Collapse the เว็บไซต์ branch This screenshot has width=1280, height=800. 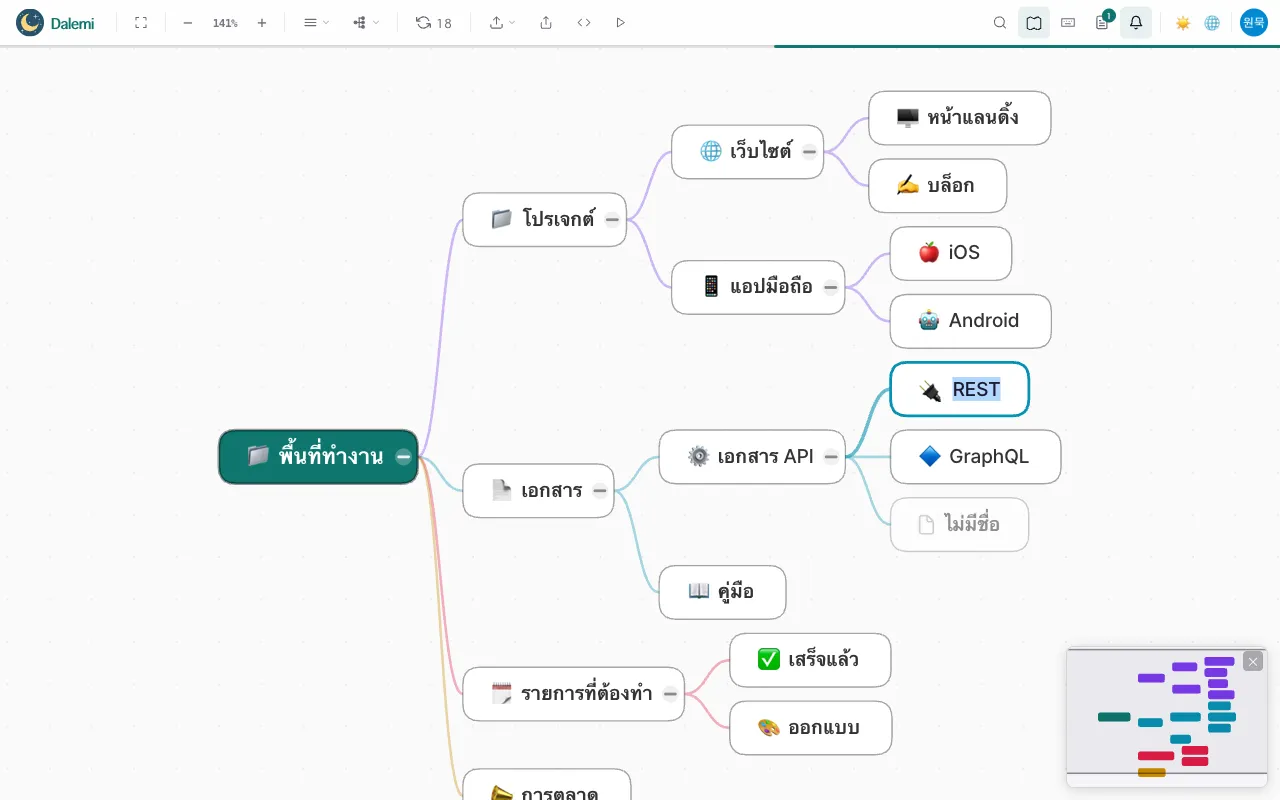click(x=809, y=152)
